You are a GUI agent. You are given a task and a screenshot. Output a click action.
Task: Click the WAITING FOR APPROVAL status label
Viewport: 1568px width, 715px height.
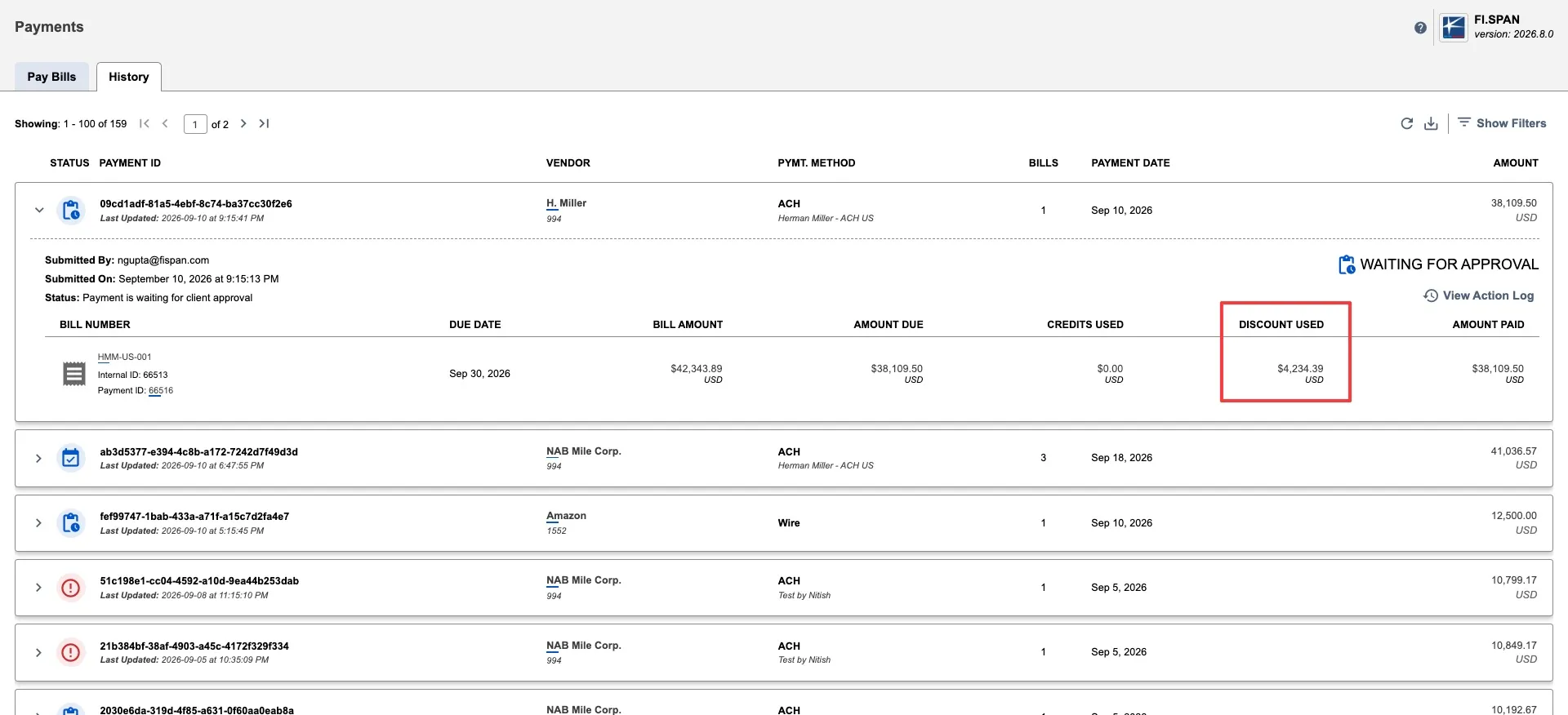point(1449,264)
